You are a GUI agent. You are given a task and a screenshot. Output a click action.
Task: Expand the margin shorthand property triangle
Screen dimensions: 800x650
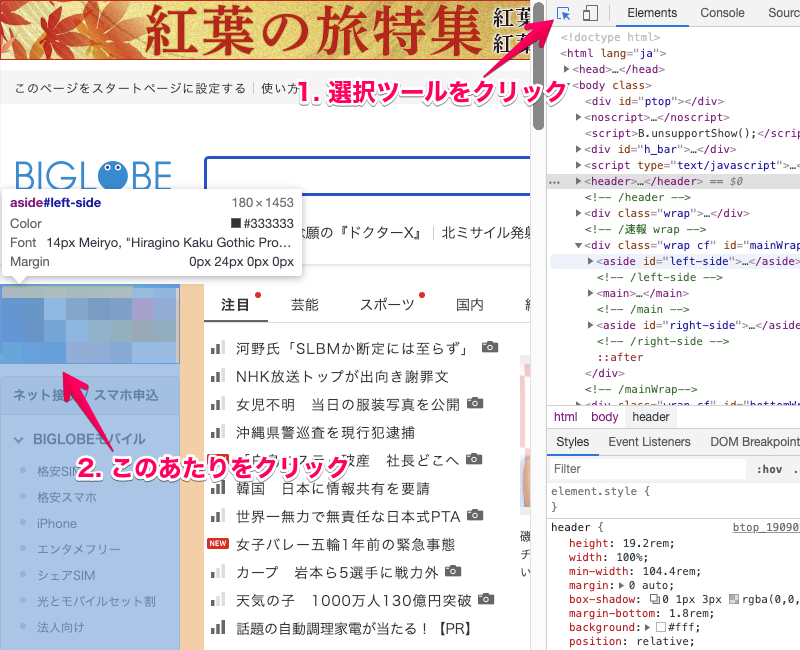(621, 581)
